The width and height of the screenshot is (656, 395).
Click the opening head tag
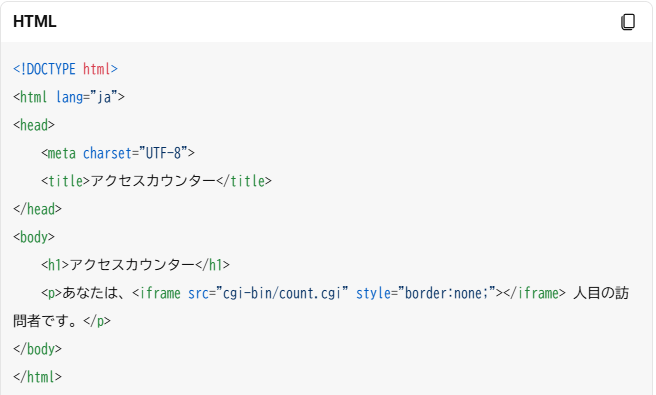click(34, 125)
